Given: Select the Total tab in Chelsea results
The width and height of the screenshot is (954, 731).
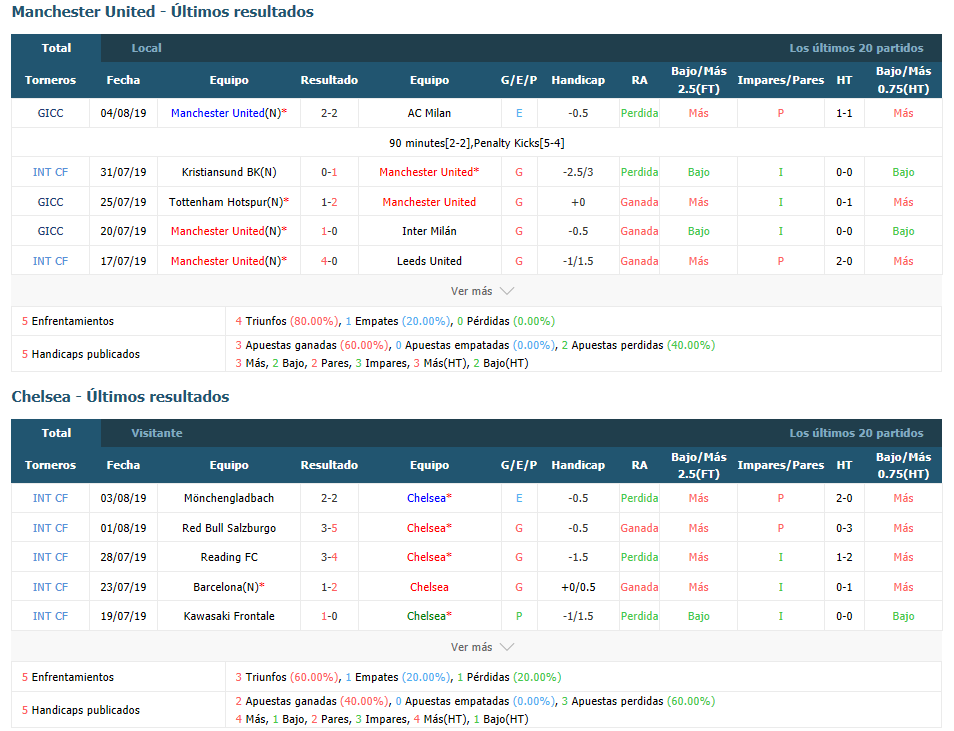Looking at the screenshot, I should pyautogui.click(x=56, y=433).
